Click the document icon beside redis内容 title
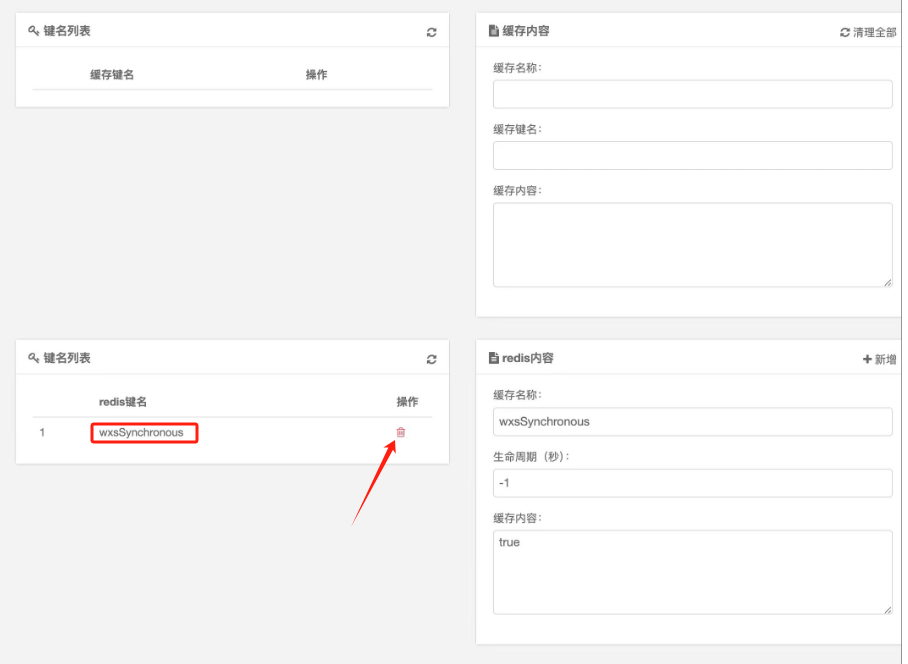The image size is (908, 664). [x=493, y=358]
